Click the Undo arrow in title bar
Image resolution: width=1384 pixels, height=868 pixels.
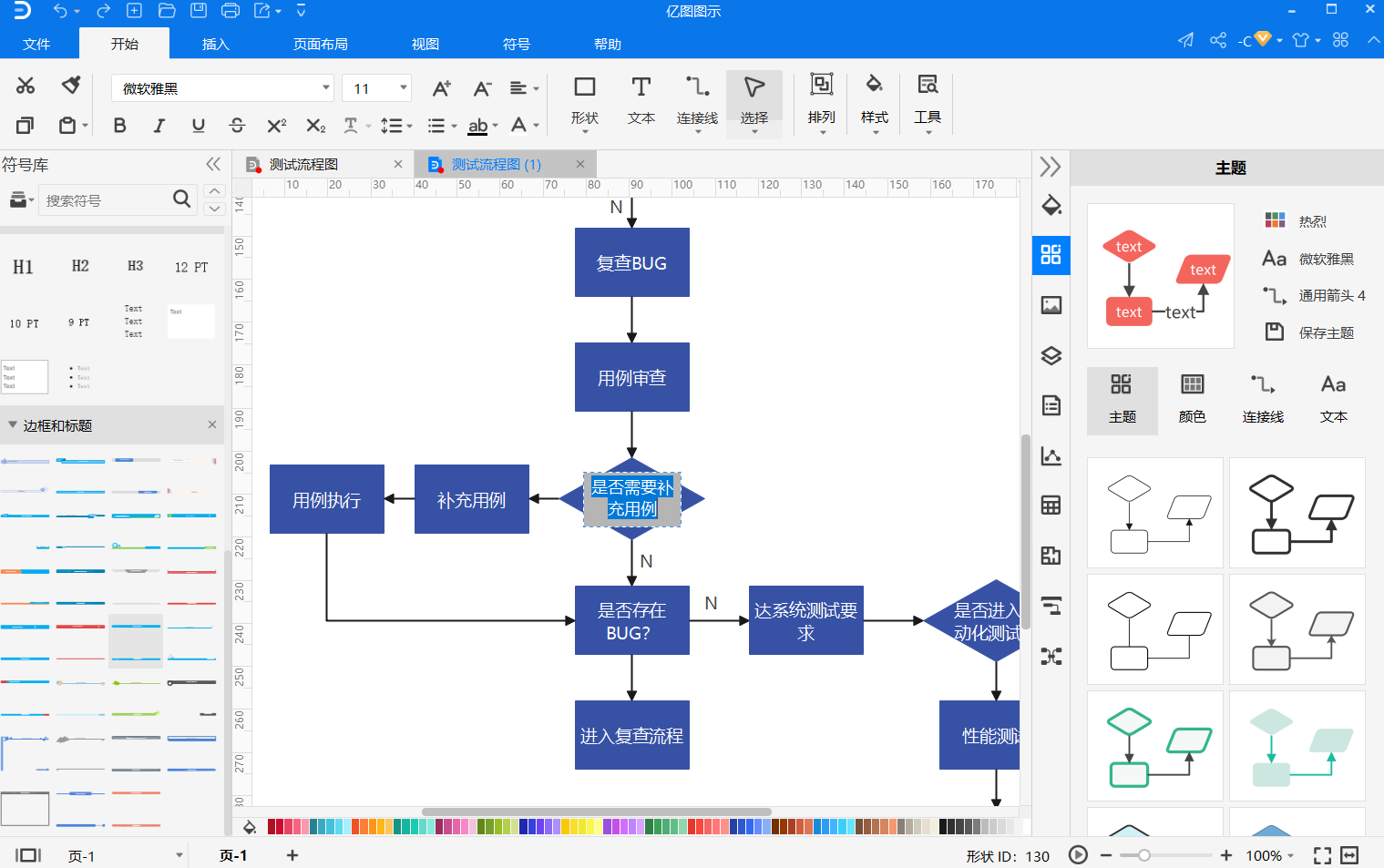click(x=60, y=11)
